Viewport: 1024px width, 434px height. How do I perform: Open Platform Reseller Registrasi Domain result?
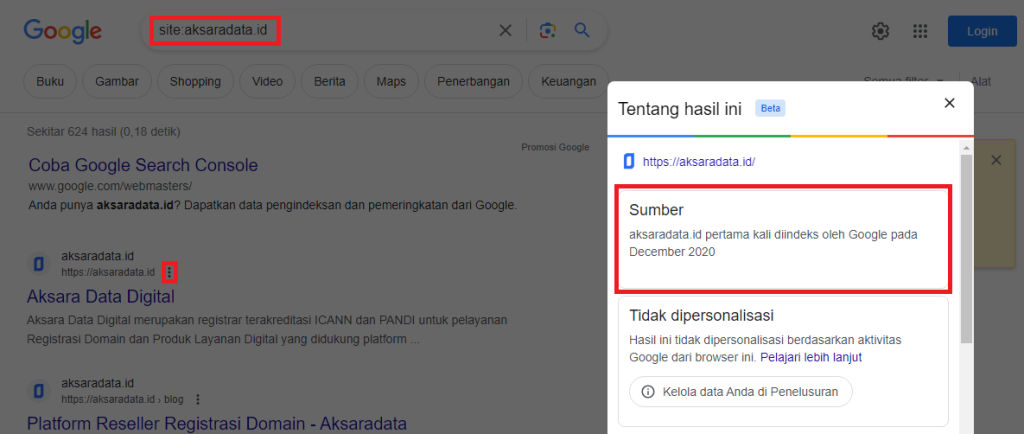coord(217,423)
